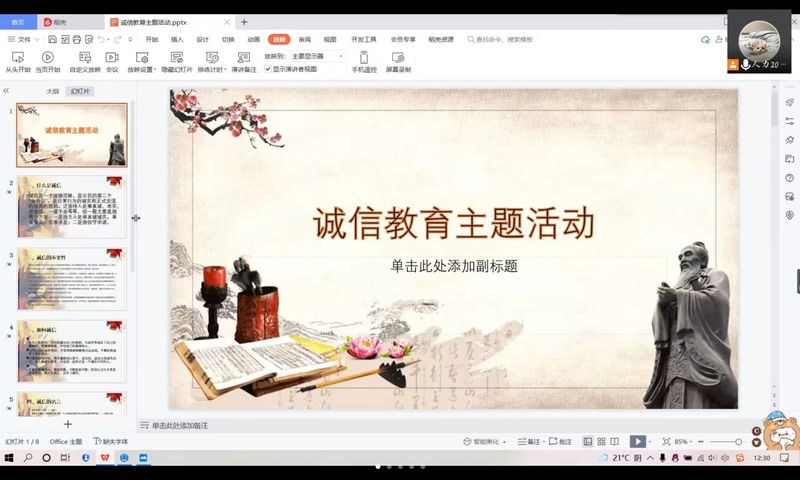Click the 会议 meeting icon
Viewport: 800px width, 480px height.
click(x=112, y=58)
